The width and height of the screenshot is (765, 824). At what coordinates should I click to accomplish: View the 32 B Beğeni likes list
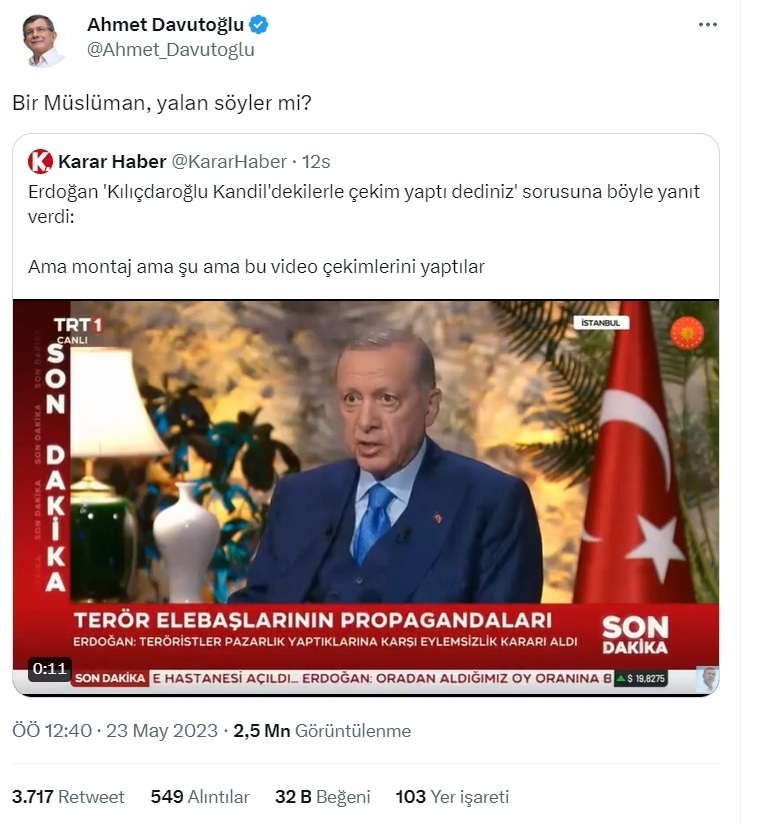323,797
